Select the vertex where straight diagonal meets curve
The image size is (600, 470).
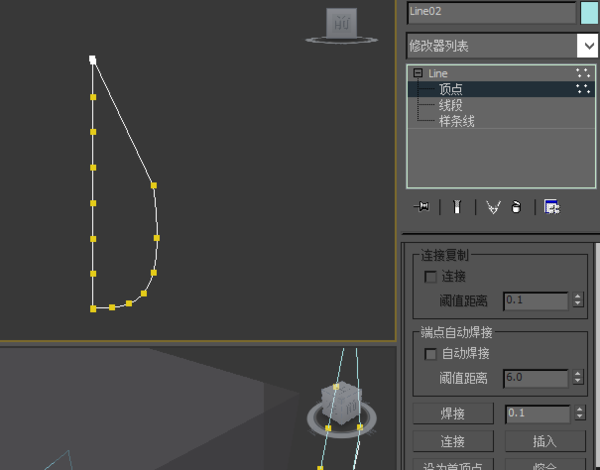pos(153,185)
